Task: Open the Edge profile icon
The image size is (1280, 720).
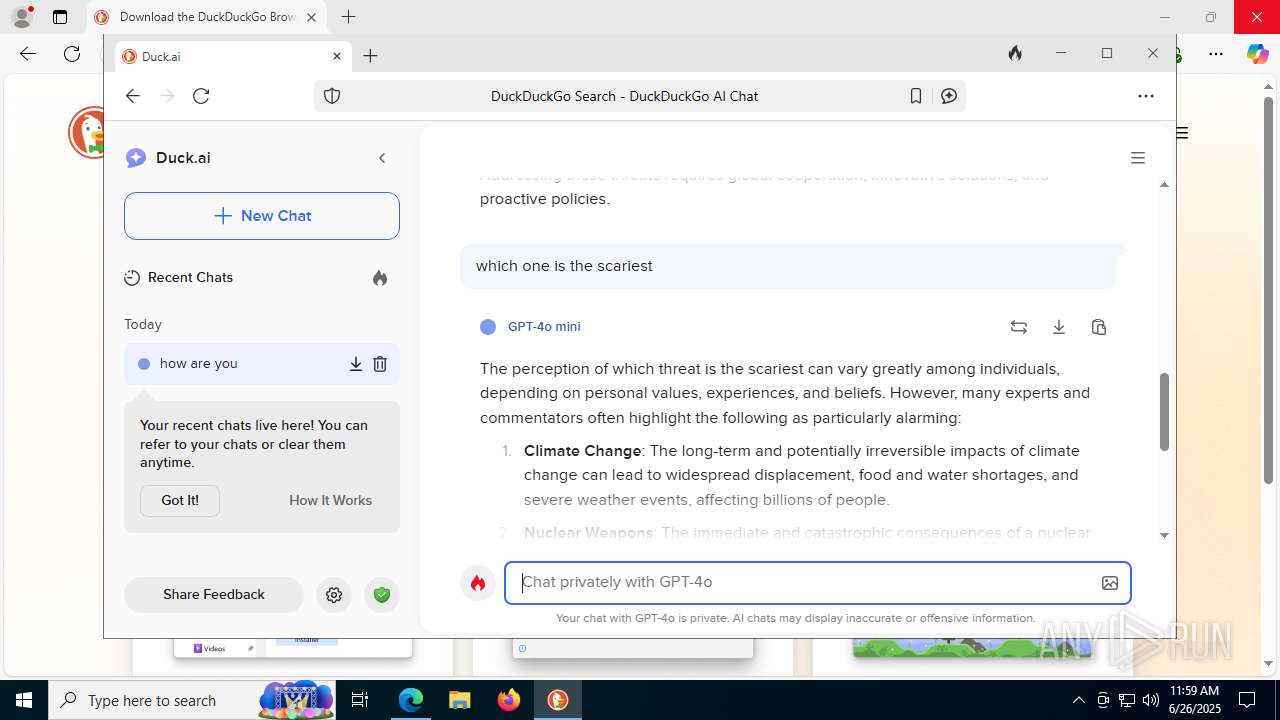Action: (22, 17)
